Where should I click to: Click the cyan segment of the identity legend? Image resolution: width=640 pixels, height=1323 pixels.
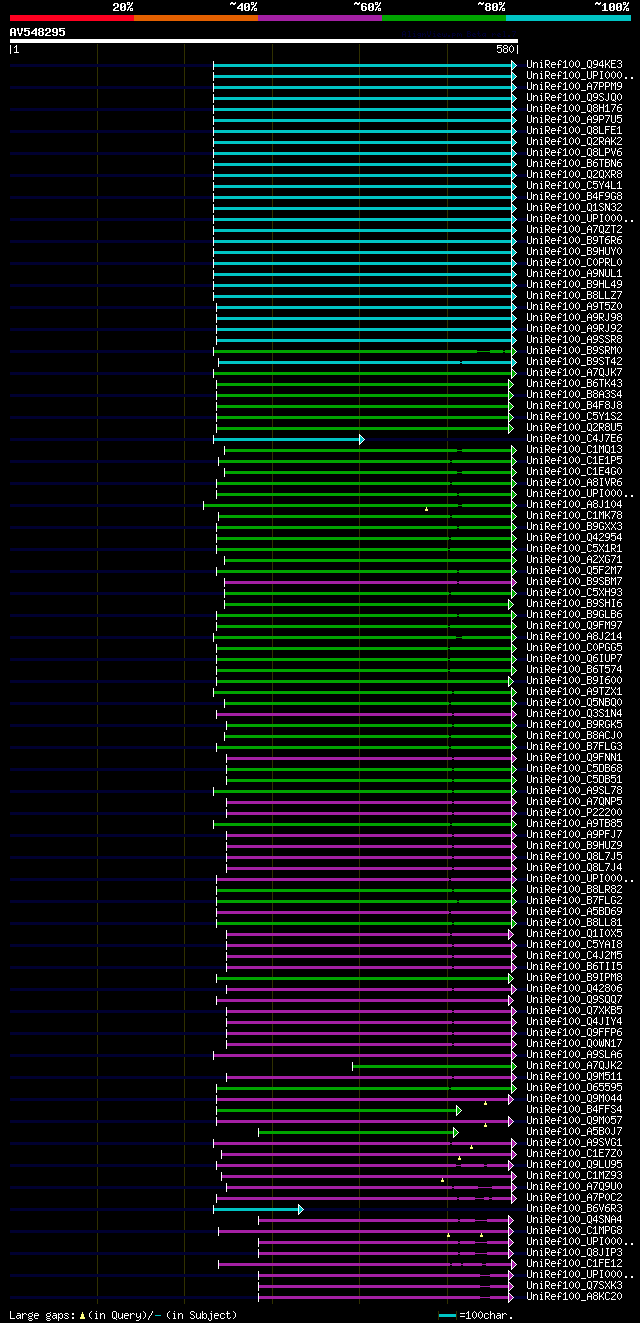coord(568,18)
